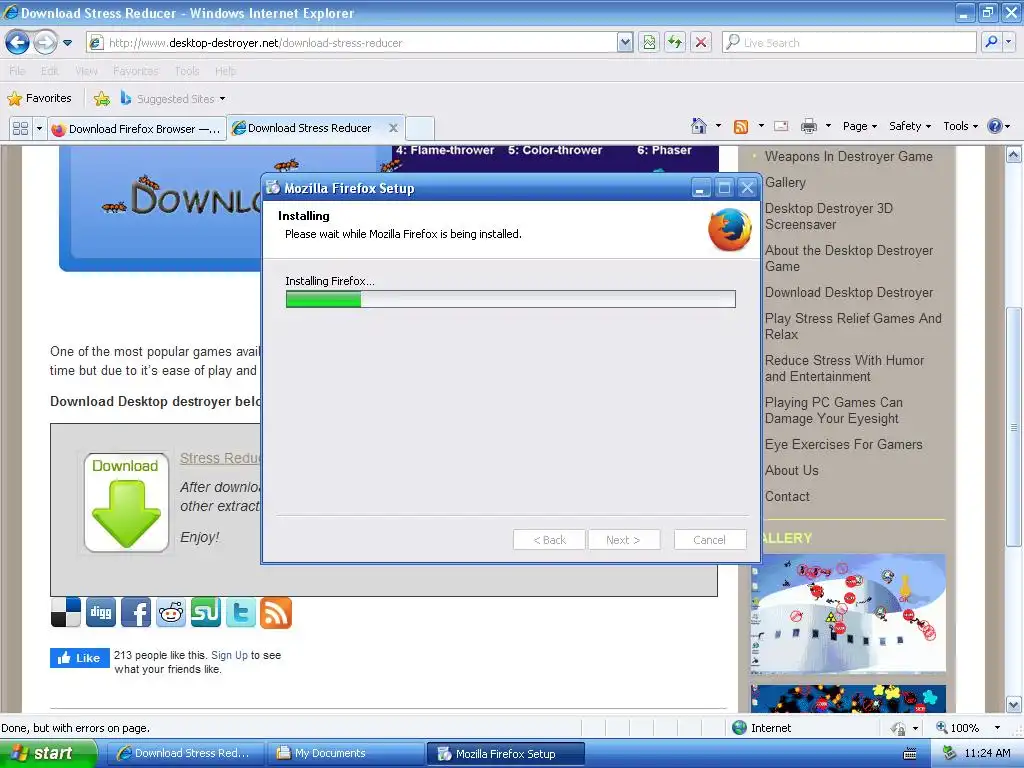Click the Firefox installation progress bar

pyautogui.click(x=511, y=299)
